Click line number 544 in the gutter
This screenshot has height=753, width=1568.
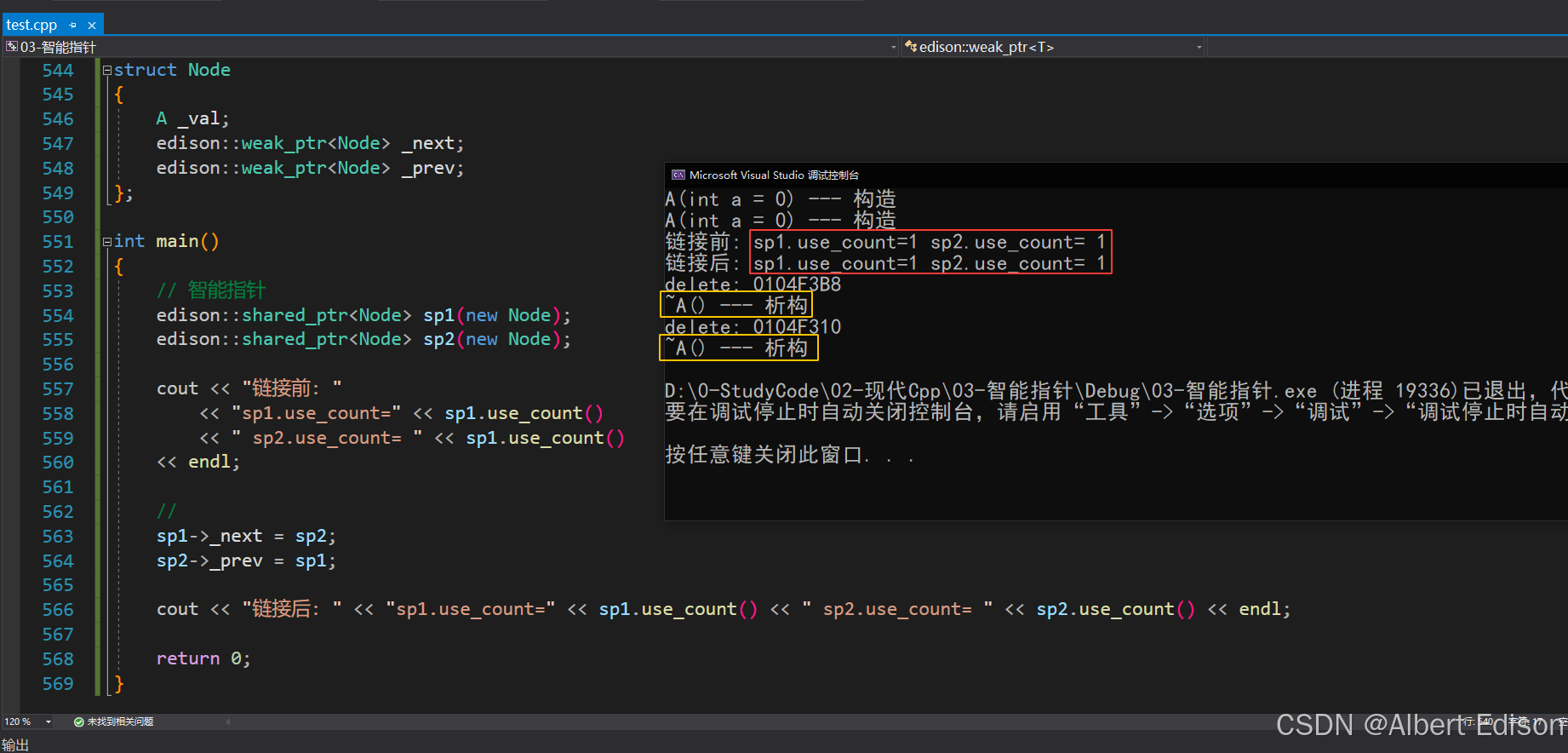(58, 70)
